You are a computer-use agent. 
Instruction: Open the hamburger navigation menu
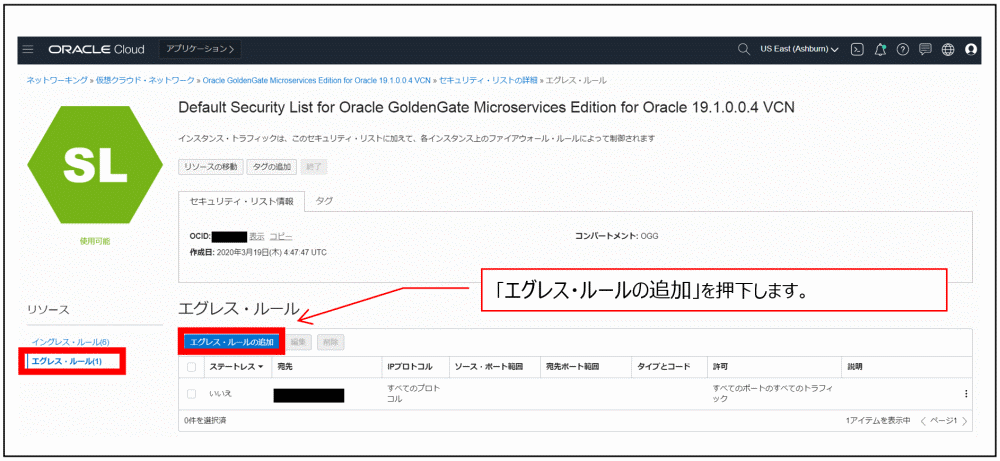pos(28,50)
